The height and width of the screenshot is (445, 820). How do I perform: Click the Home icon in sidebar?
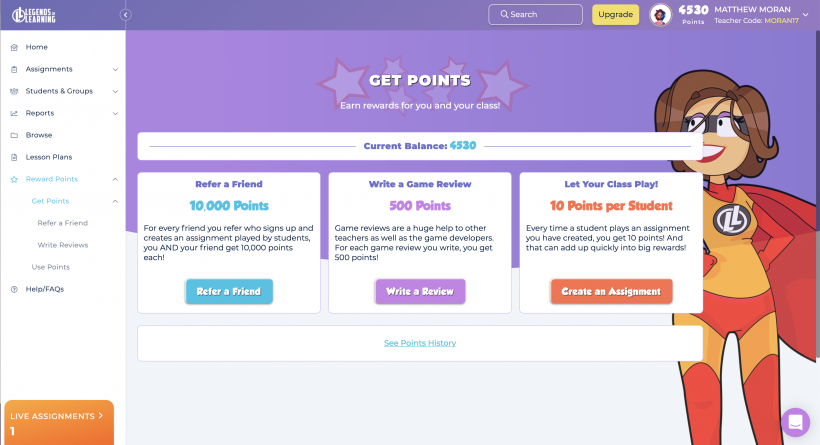(14, 47)
